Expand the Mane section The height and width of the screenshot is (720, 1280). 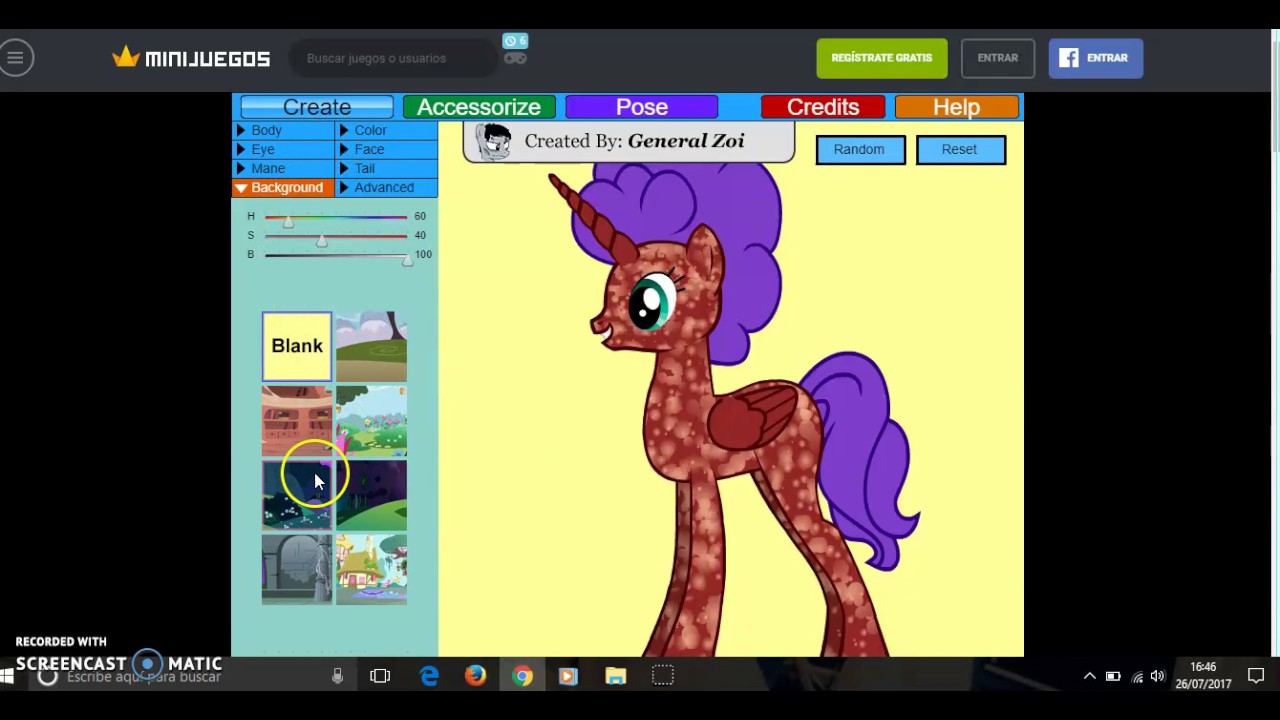(283, 169)
